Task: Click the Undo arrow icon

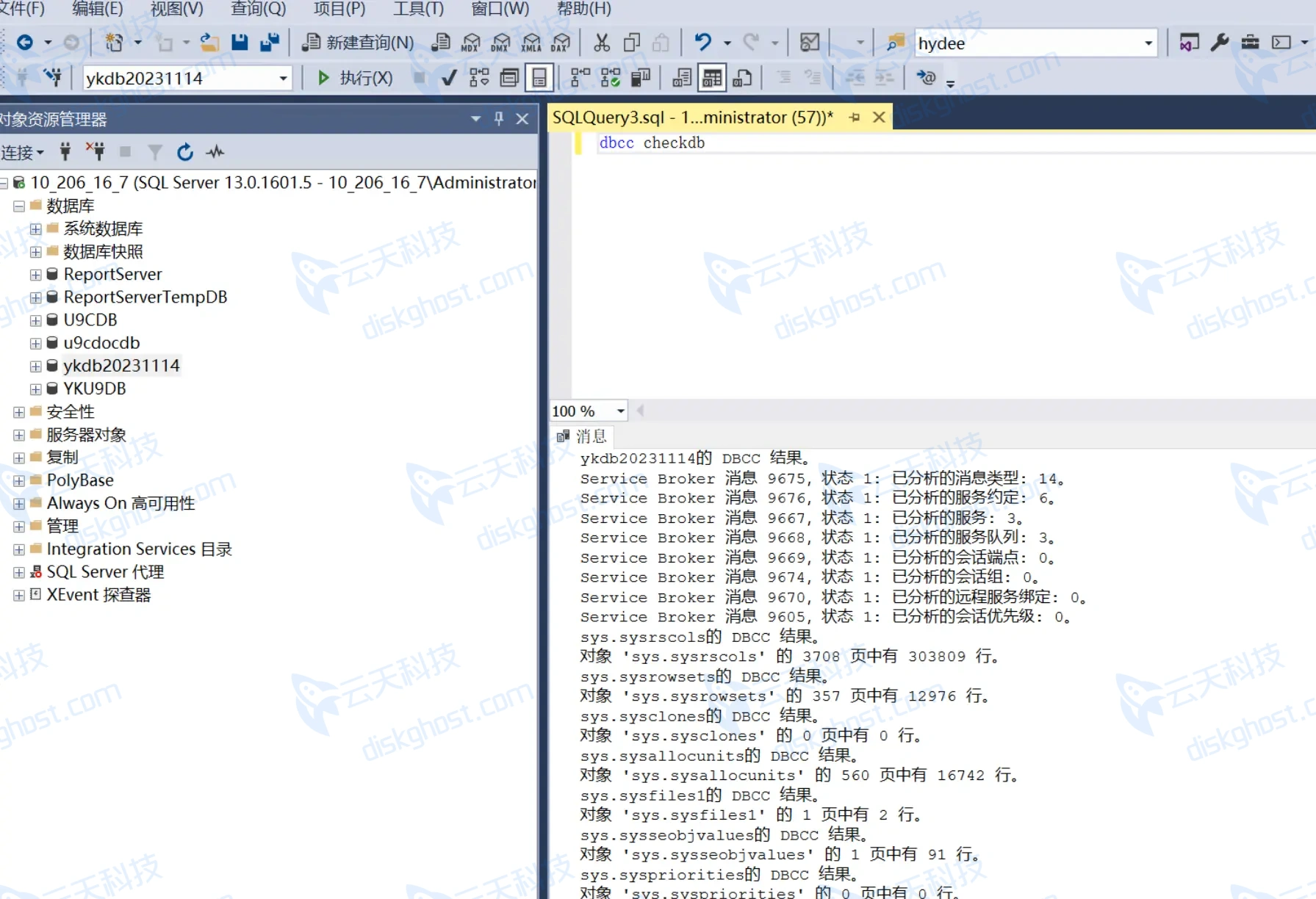Action: (x=703, y=43)
